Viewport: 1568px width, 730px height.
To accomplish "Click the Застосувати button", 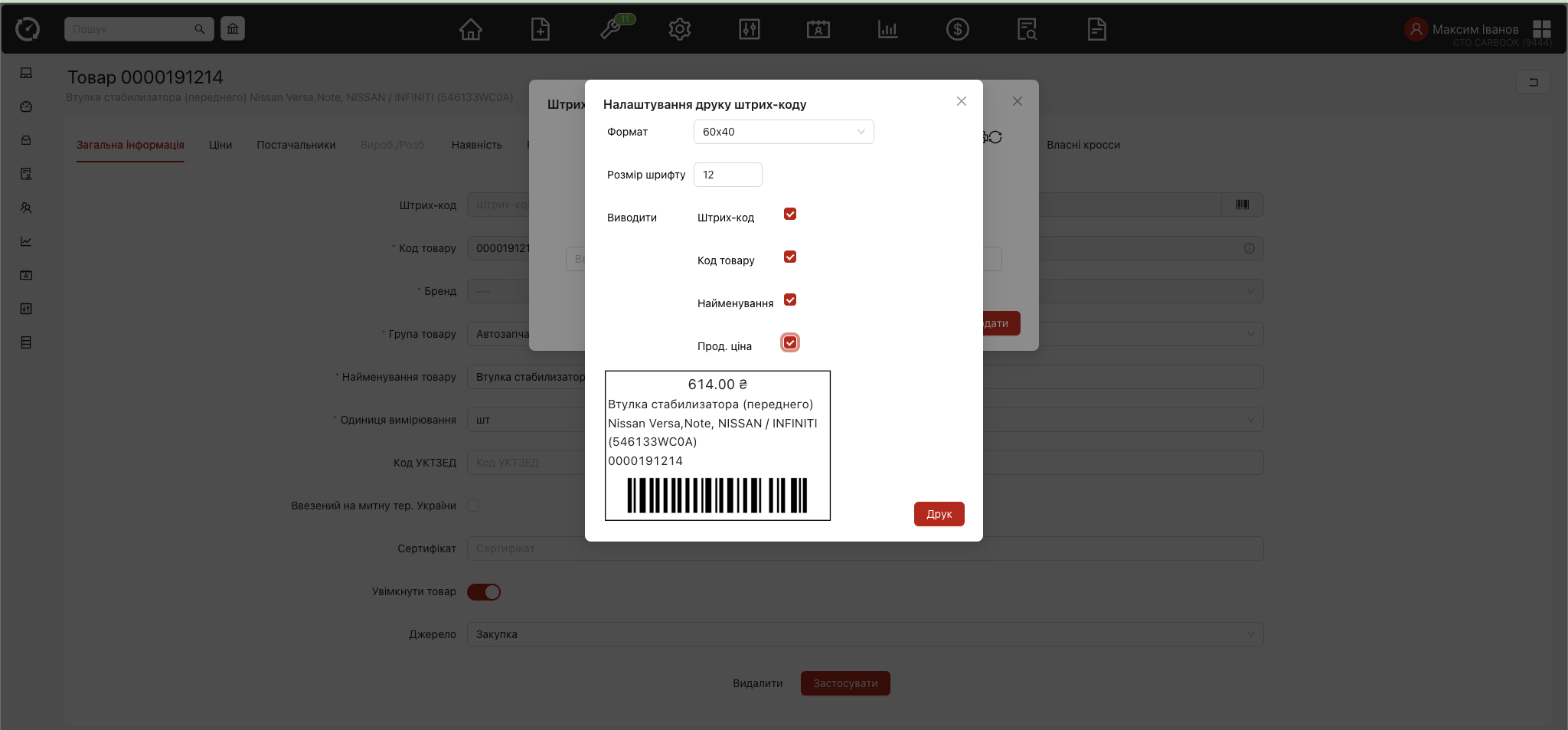I will coord(845,683).
